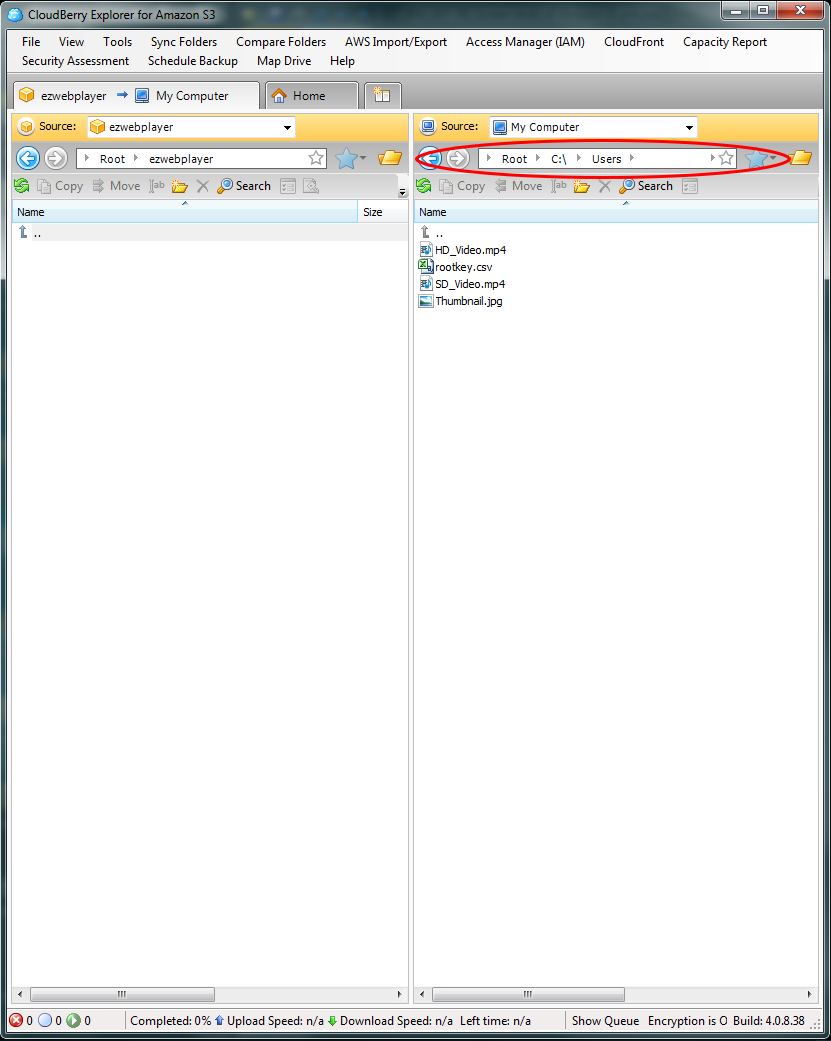This screenshot has height=1041, width=831.
Task: Click Users segment in right path
Action: point(607,159)
